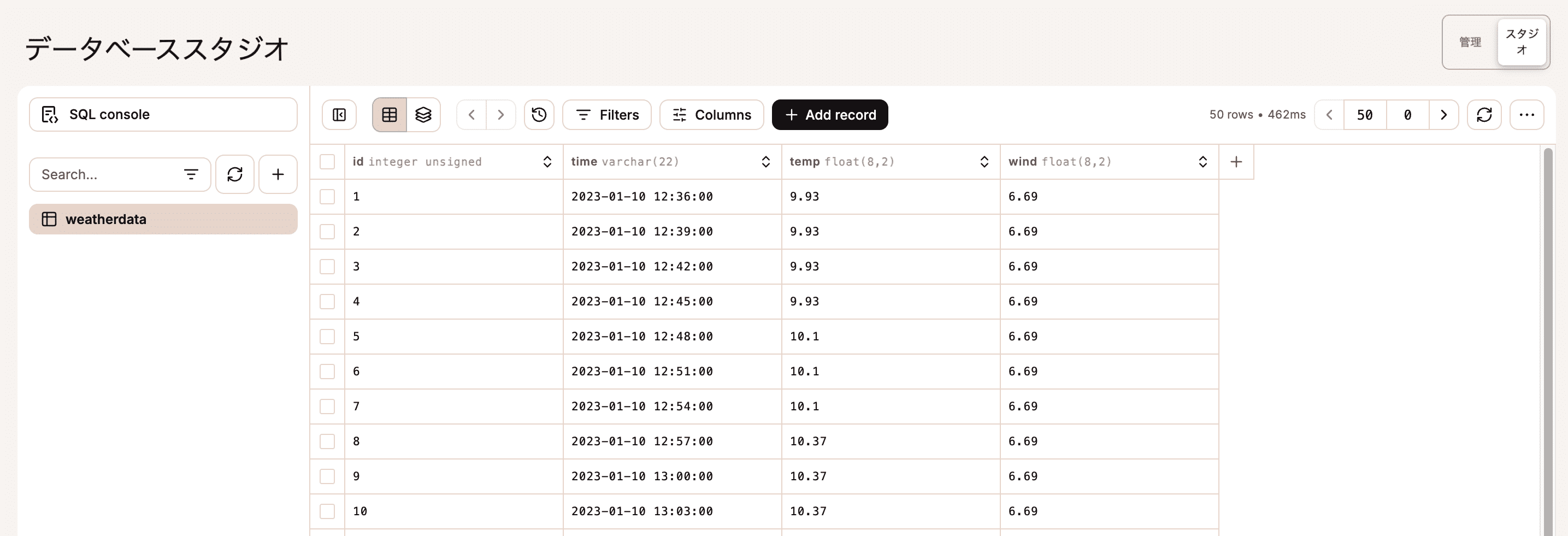Click the id header column label
The image size is (1568, 536).
click(x=358, y=162)
